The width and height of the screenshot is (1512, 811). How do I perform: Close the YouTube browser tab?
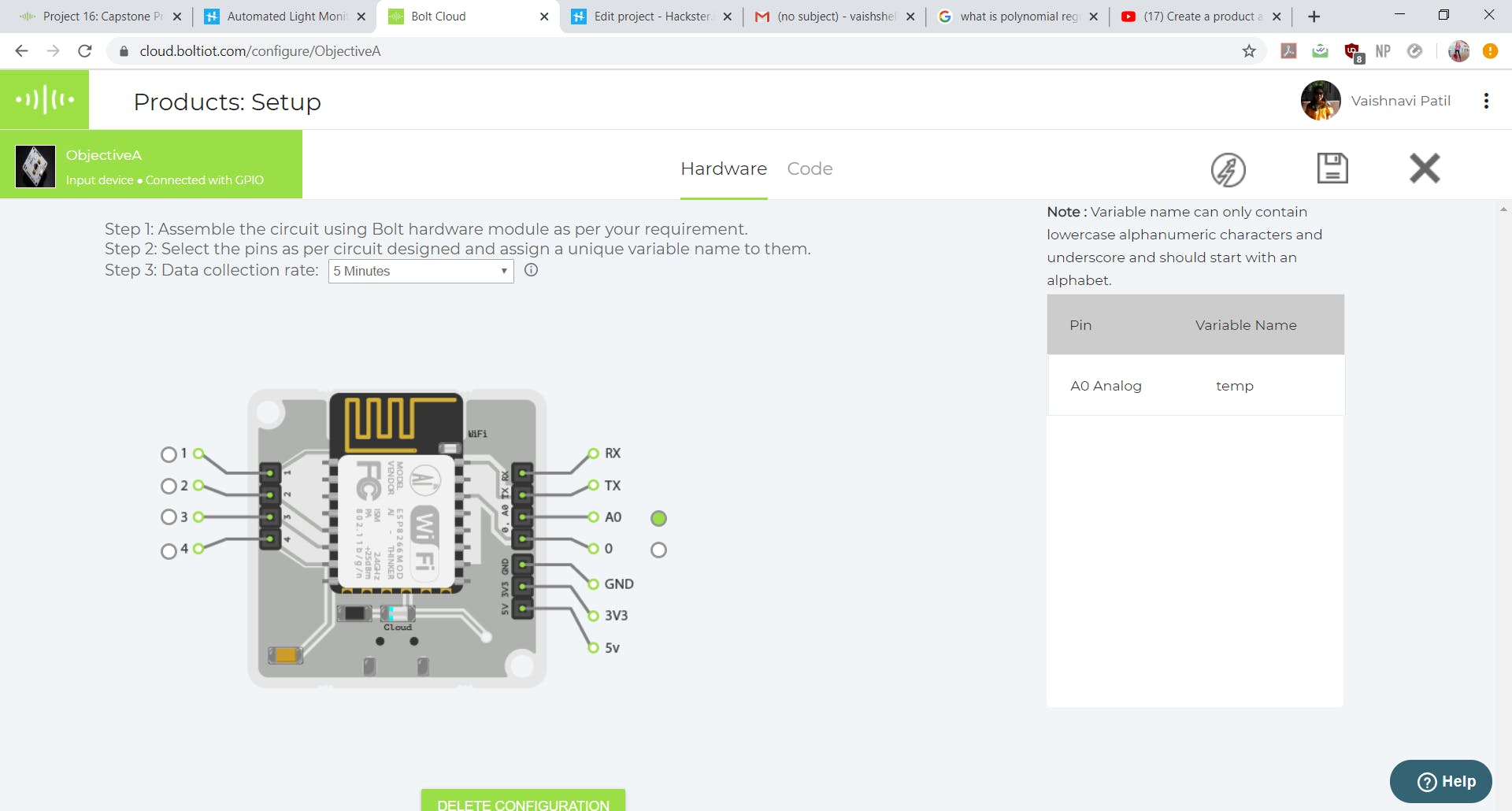(1277, 17)
